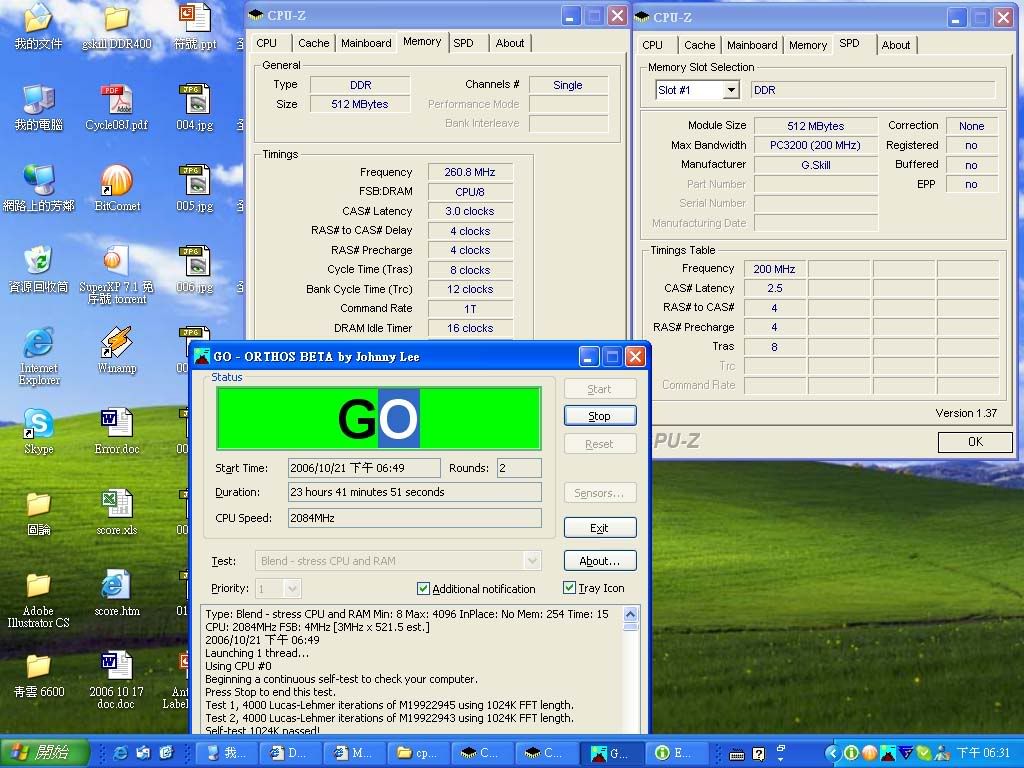The height and width of the screenshot is (768, 1024).
Task: Click the disabled Start button in Orthos
Action: pos(600,389)
